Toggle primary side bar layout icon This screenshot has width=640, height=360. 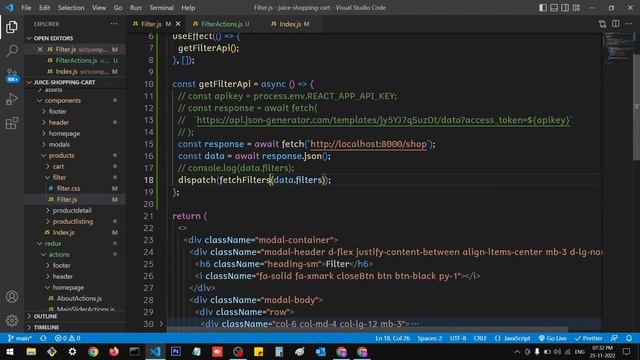pyautogui.click(x=542, y=8)
